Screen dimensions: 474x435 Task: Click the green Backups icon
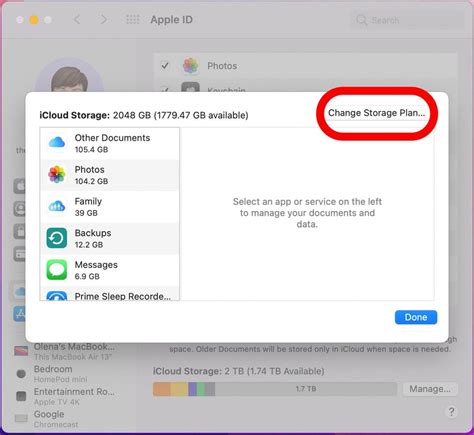tap(57, 238)
